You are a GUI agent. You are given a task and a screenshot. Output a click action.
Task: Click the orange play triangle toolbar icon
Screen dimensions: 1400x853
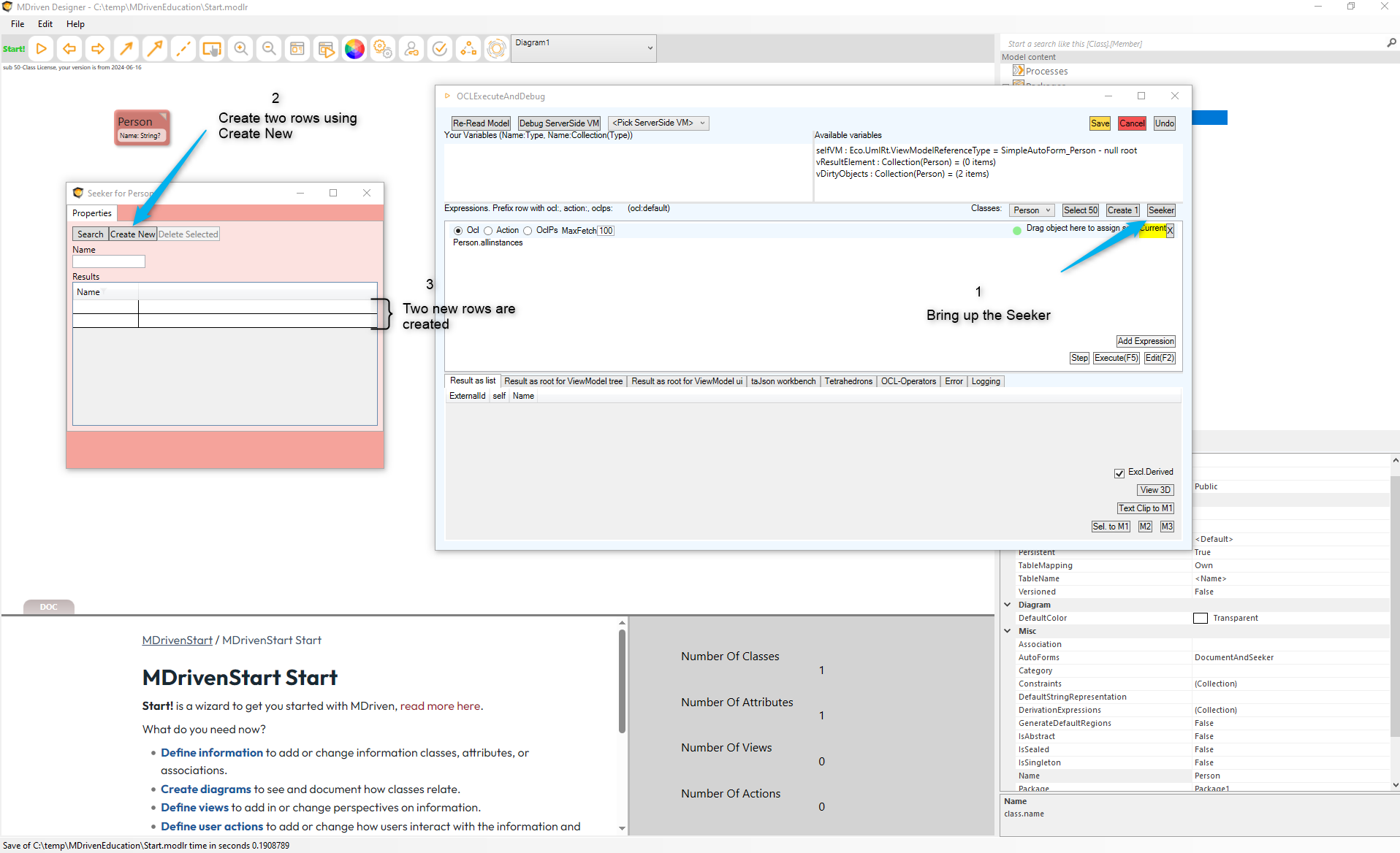point(42,49)
